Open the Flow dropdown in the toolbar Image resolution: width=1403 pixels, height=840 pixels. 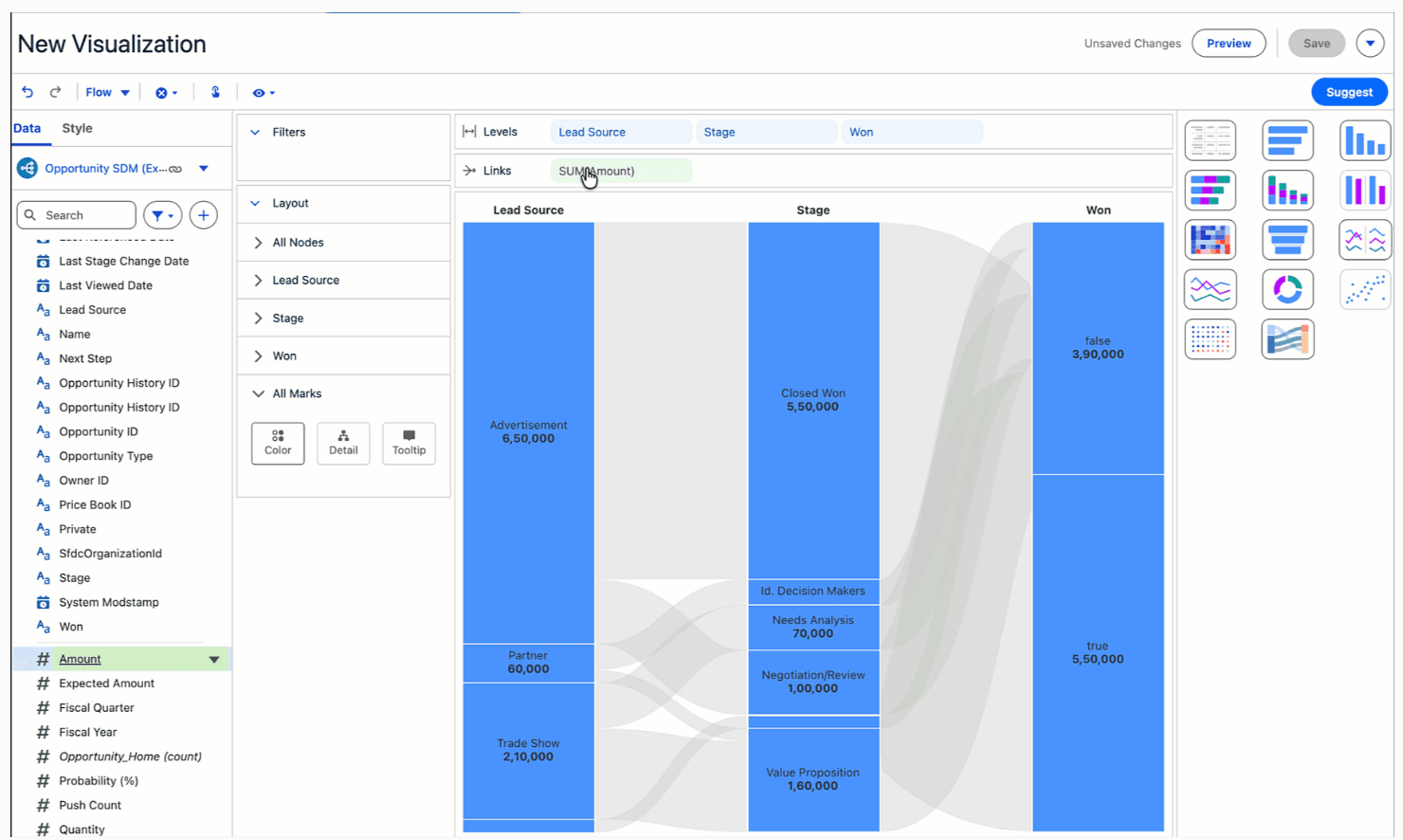click(107, 92)
